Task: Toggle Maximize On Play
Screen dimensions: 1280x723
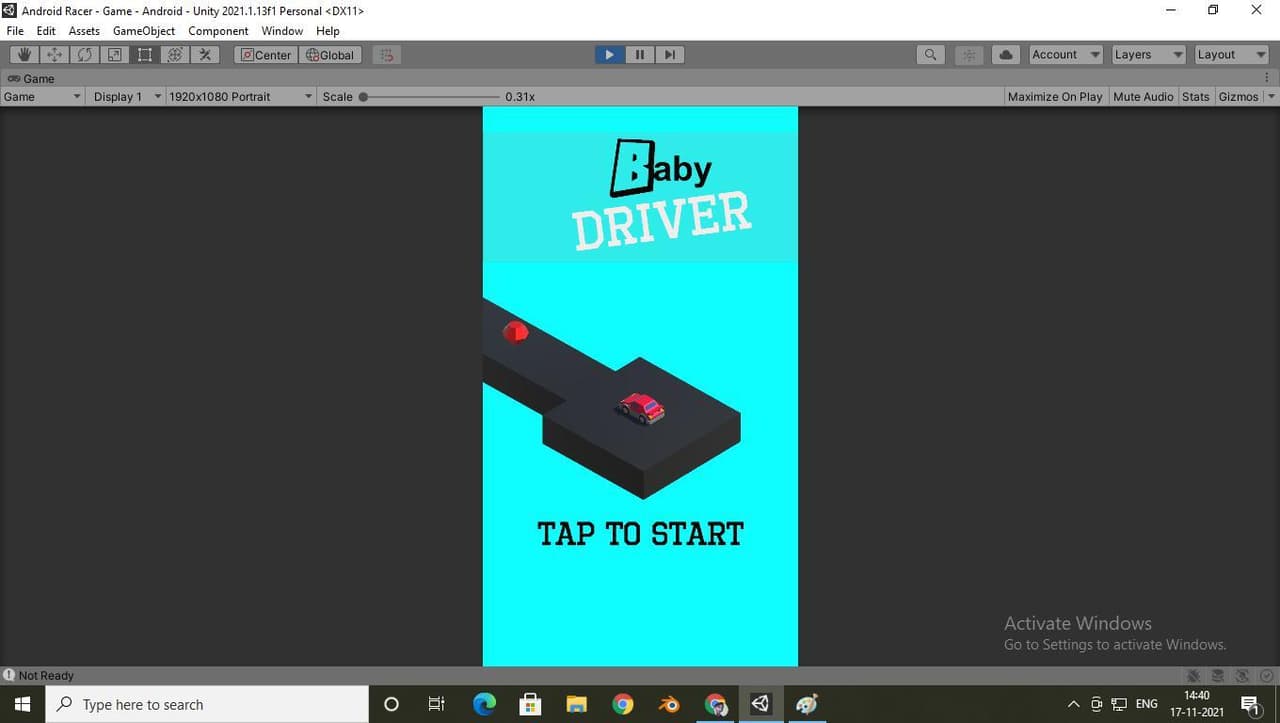Action: pos(1055,97)
